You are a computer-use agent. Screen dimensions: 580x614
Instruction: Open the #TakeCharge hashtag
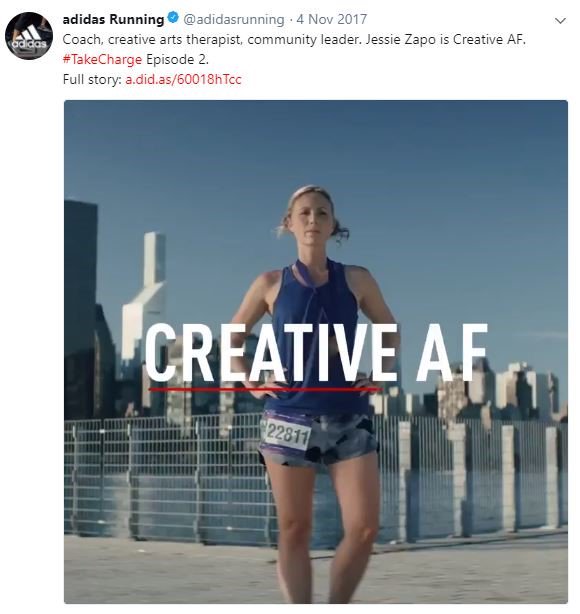[x=102, y=60]
